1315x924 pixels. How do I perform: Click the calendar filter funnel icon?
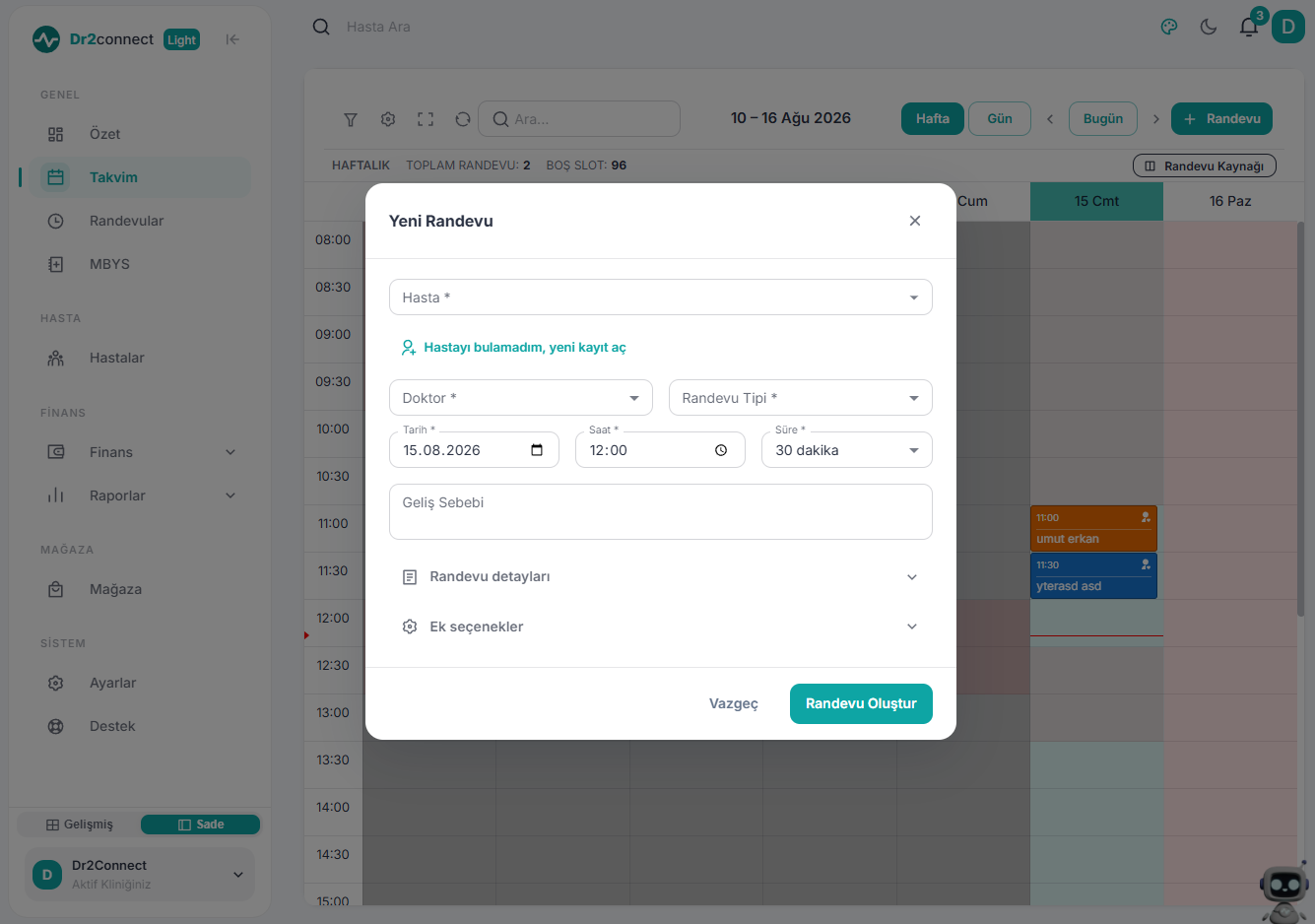pos(351,119)
